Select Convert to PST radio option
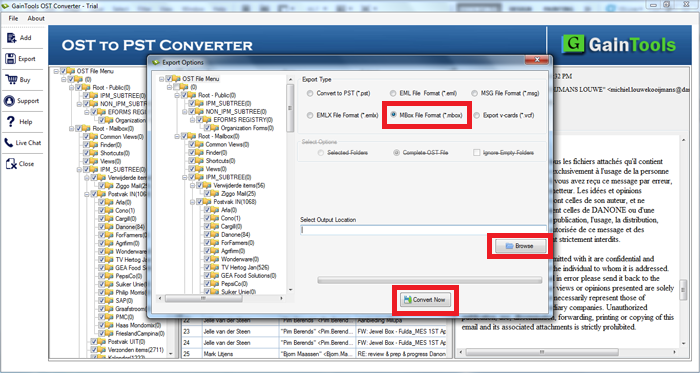The image size is (700, 373). [x=310, y=93]
